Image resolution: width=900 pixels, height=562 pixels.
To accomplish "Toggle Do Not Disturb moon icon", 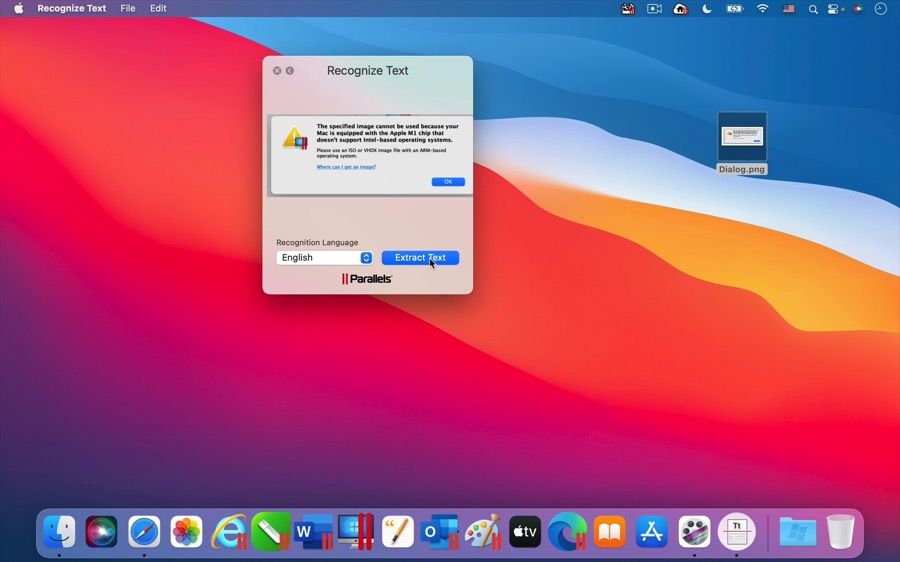I will [x=707, y=9].
